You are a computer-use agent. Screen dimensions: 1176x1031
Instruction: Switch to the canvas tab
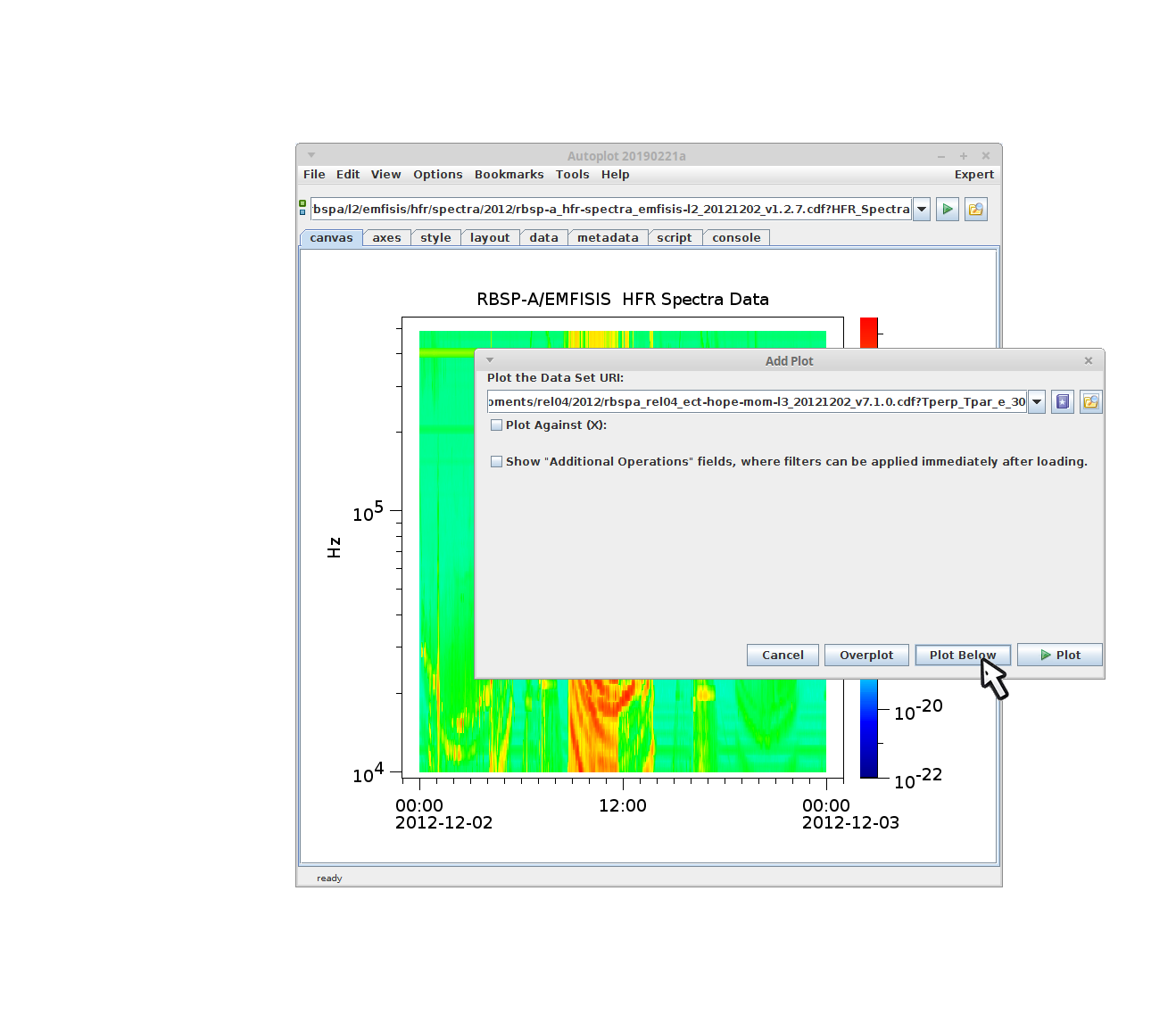[331, 238]
